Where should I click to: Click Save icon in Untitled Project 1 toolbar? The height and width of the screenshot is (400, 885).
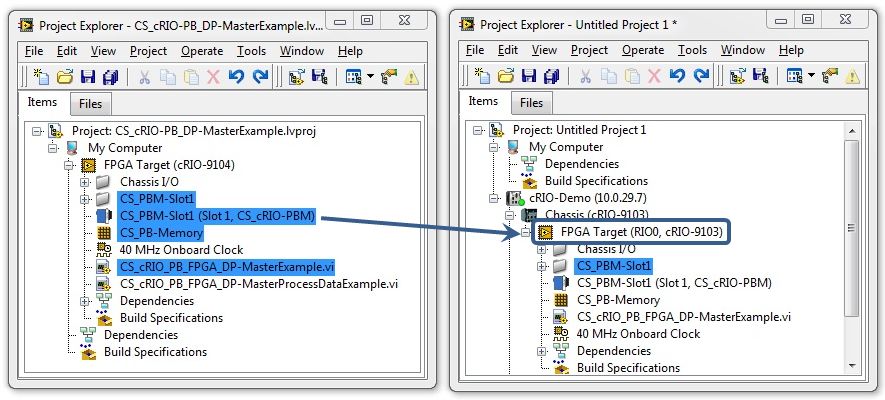pos(528,76)
